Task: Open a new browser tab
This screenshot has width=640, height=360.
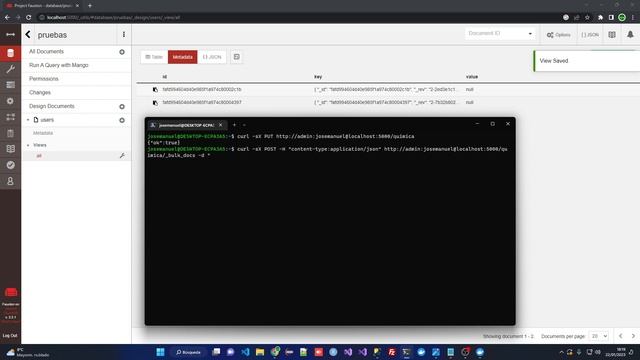Action: [x=90, y=6]
